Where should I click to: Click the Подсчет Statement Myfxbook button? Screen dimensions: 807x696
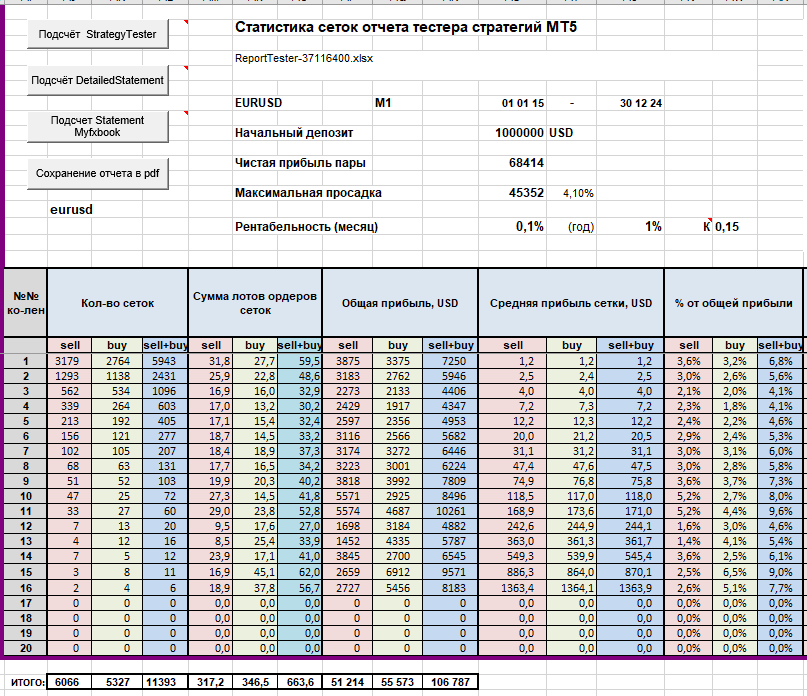tap(98, 127)
